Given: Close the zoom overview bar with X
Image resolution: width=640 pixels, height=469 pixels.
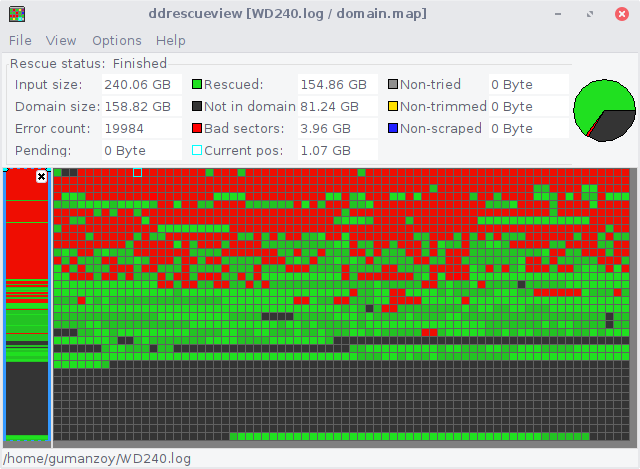Looking at the screenshot, I should tap(41, 177).
